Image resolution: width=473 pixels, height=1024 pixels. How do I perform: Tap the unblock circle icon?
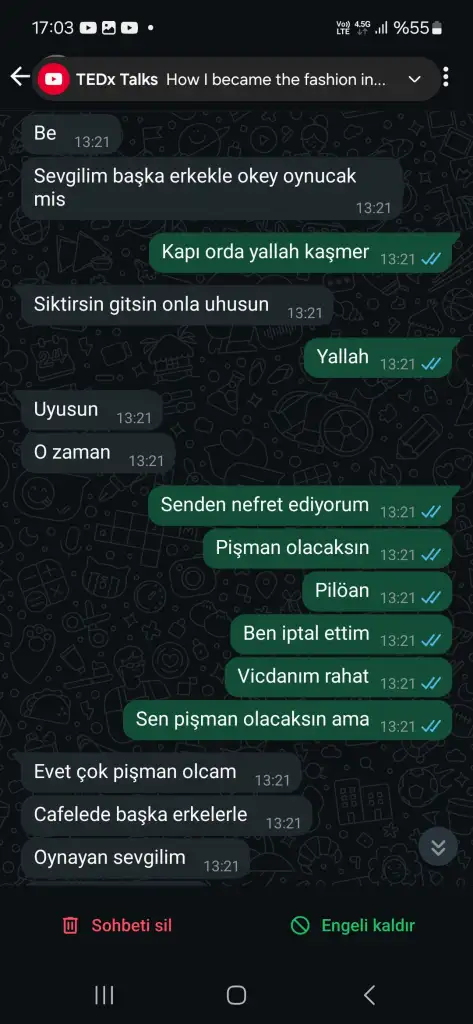click(300, 925)
